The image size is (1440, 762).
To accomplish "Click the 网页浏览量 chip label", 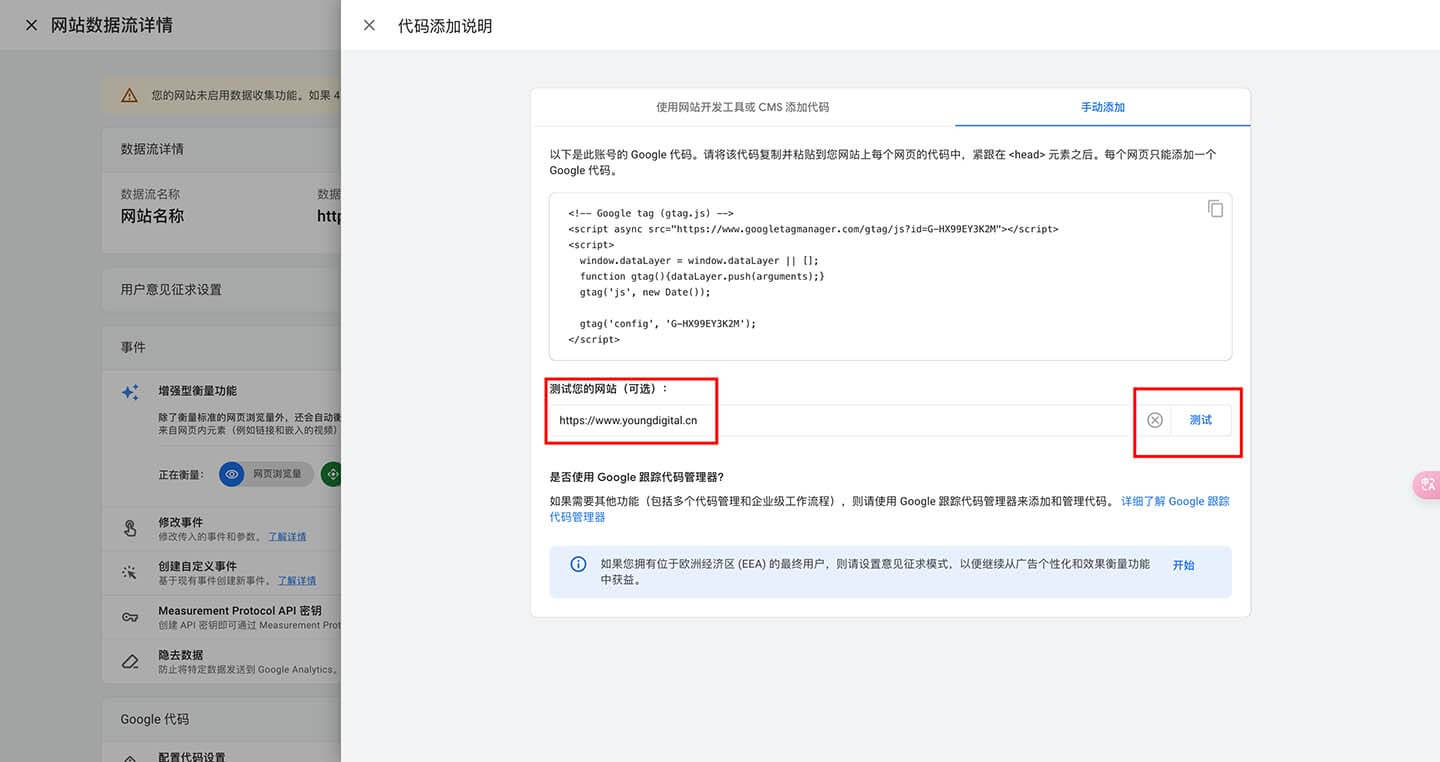I will 277,474.
